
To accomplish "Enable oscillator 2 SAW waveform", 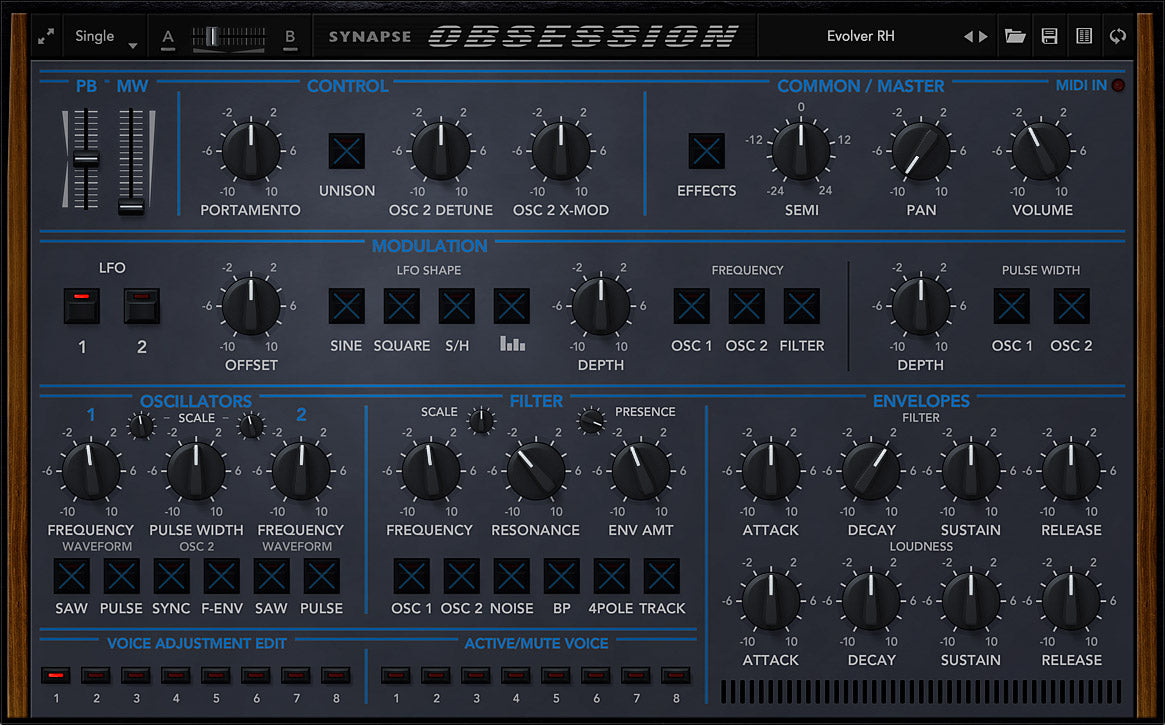I will pyautogui.click(x=271, y=576).
